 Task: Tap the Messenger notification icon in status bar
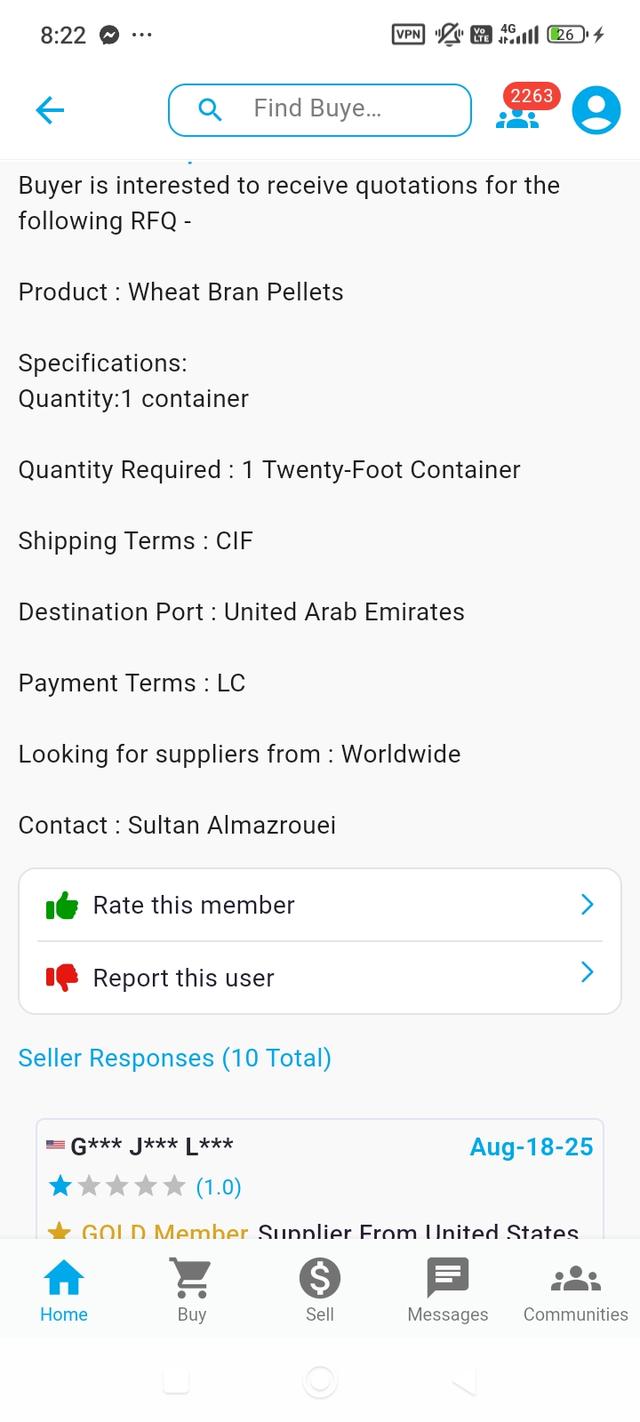click(x=109, y=35)
